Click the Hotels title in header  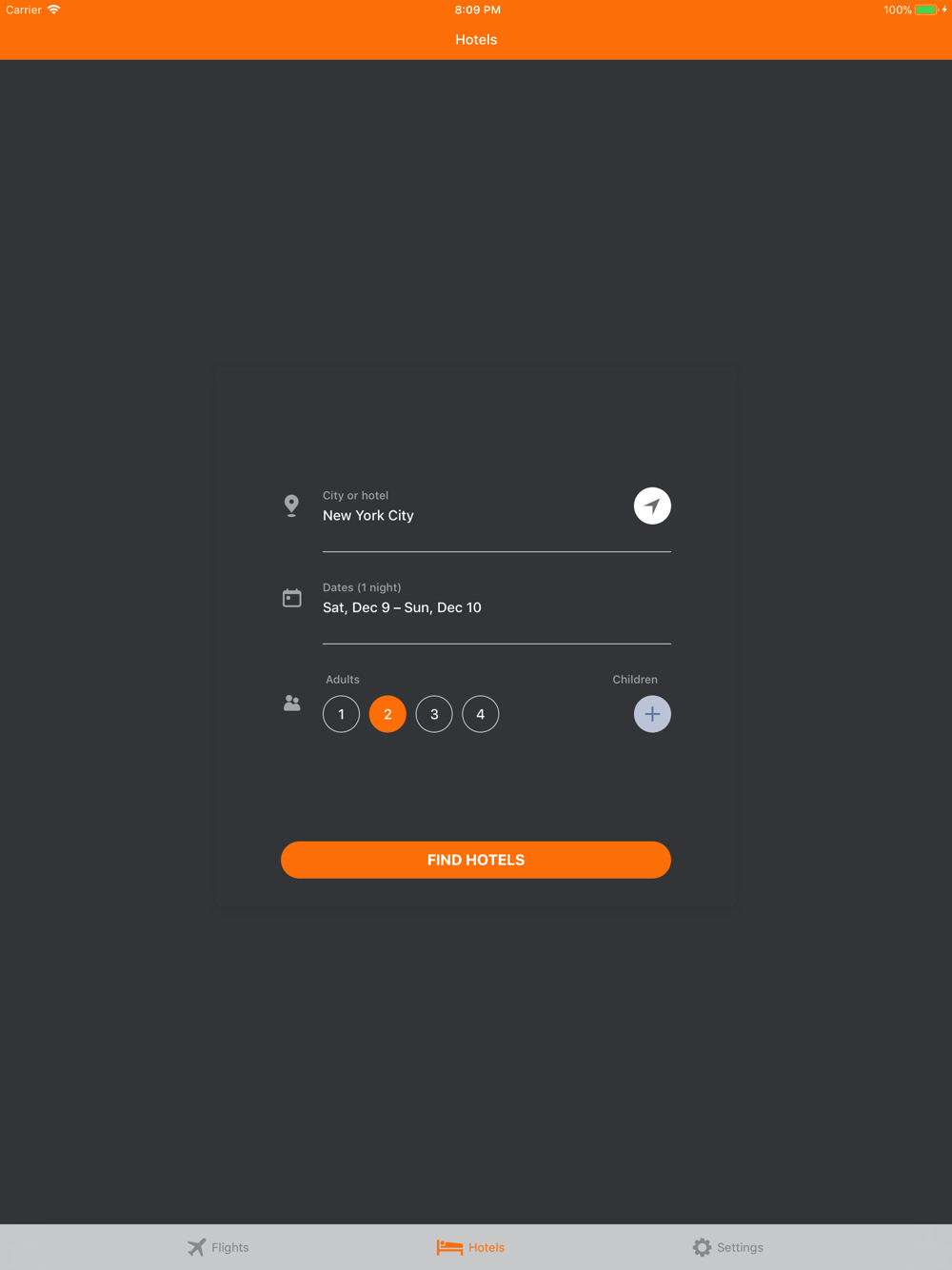(x=476, y=40)
